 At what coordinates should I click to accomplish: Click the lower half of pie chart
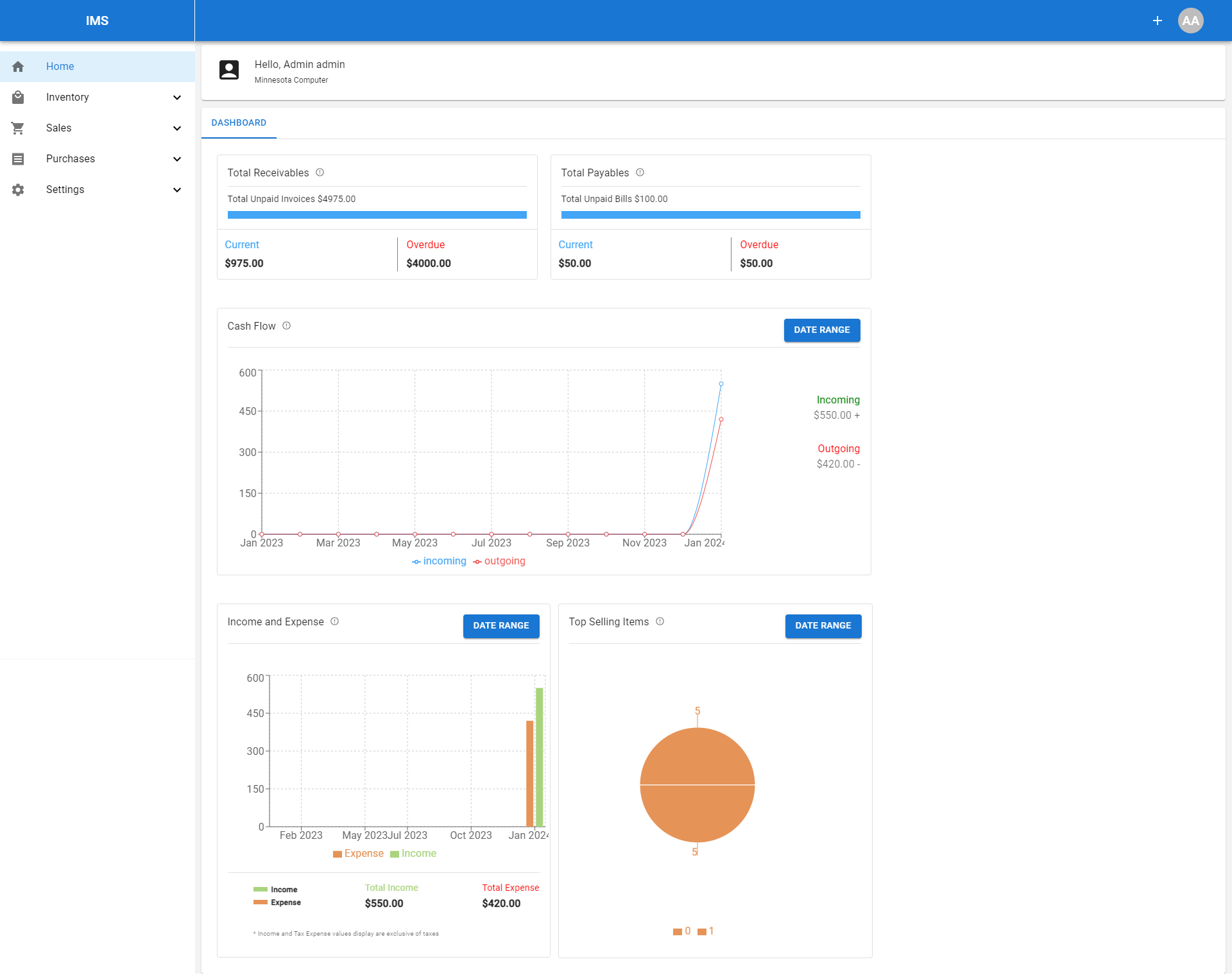(x=697, y=813)
